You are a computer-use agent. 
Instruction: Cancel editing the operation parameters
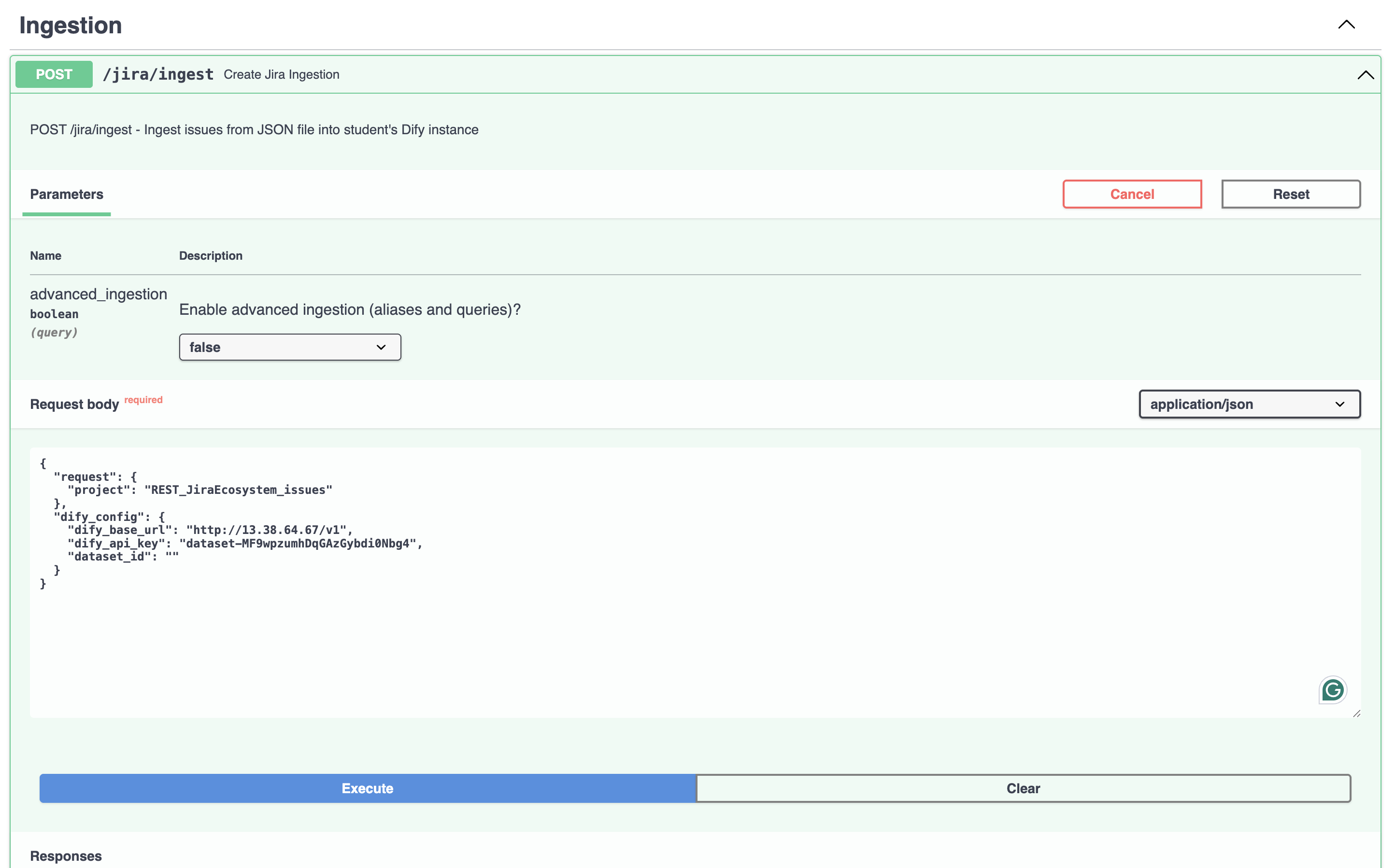[1131, 194]
